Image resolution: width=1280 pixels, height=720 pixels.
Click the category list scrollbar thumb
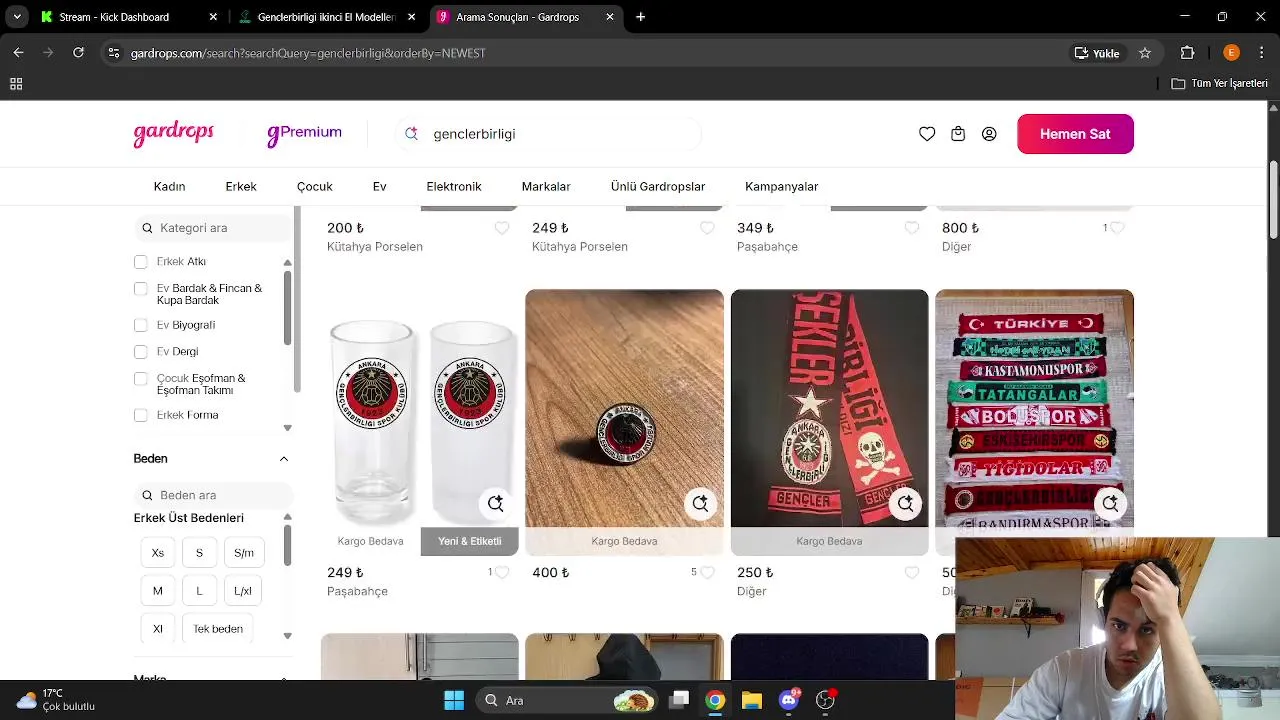[x=288, y=307]
